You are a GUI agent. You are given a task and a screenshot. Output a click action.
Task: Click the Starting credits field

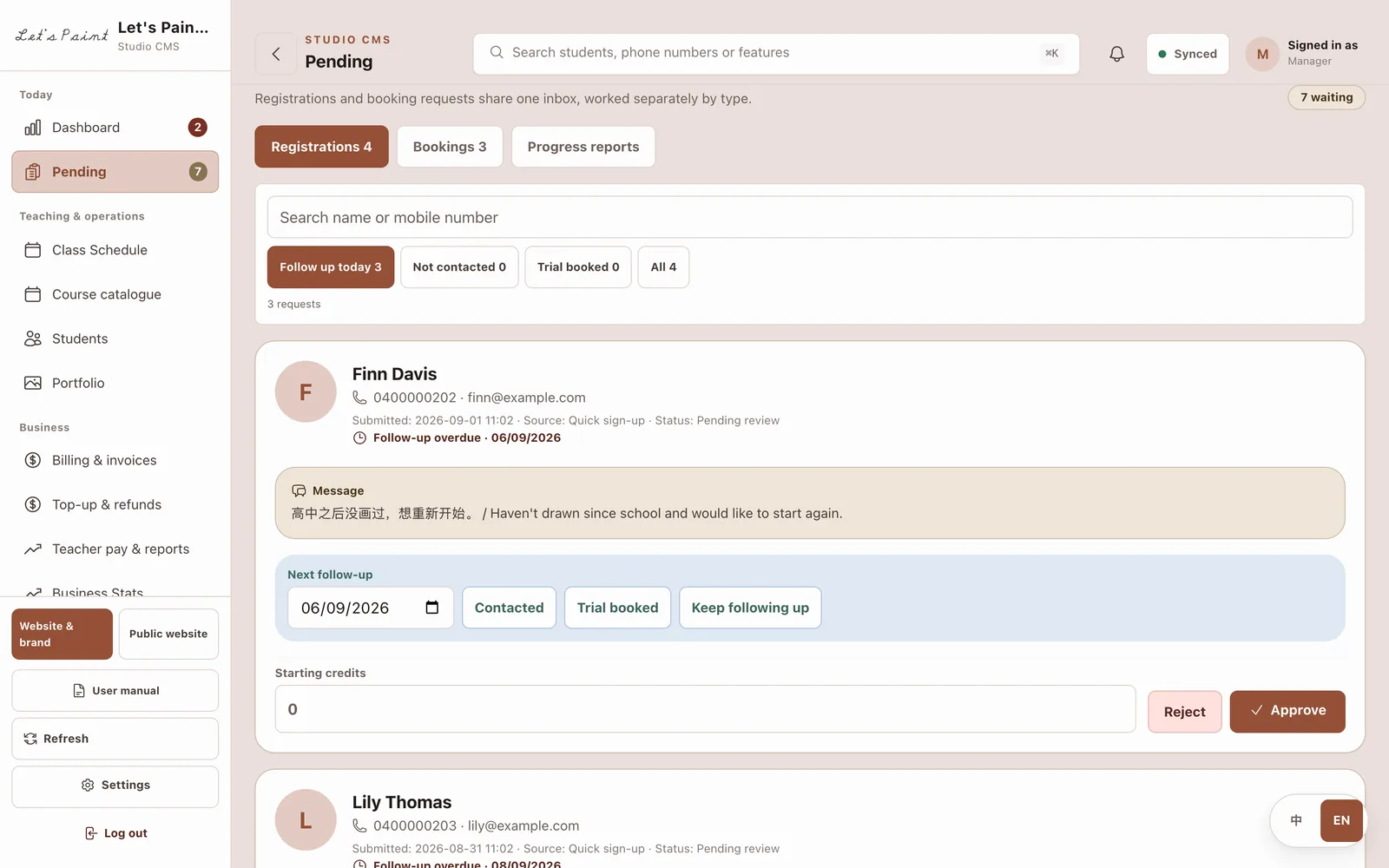[x=705, y=709]
